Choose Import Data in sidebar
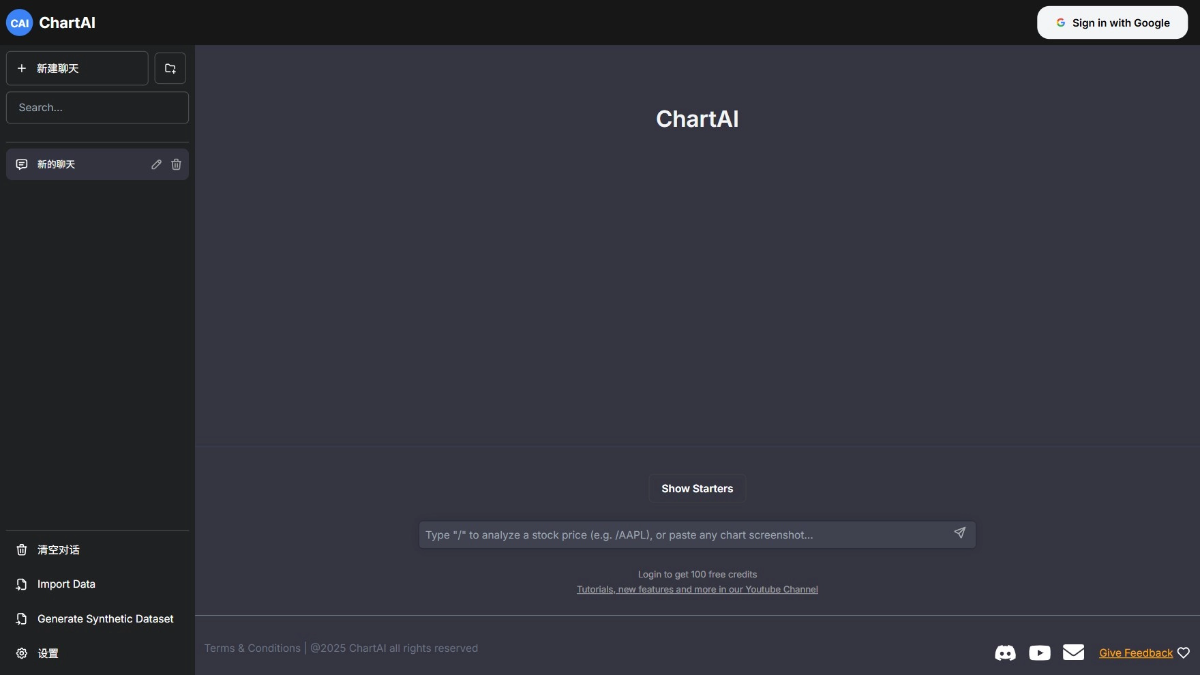This screenshot has width=1200, height=675. pos(97,584)
